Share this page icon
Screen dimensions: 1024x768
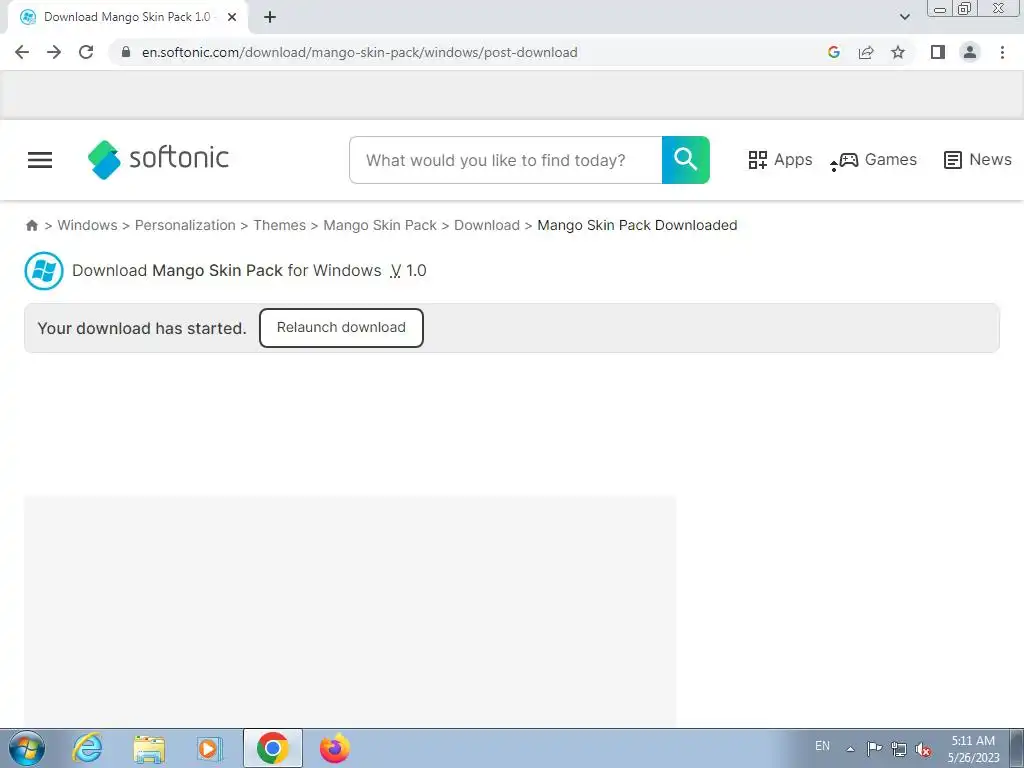coord(866,52)
